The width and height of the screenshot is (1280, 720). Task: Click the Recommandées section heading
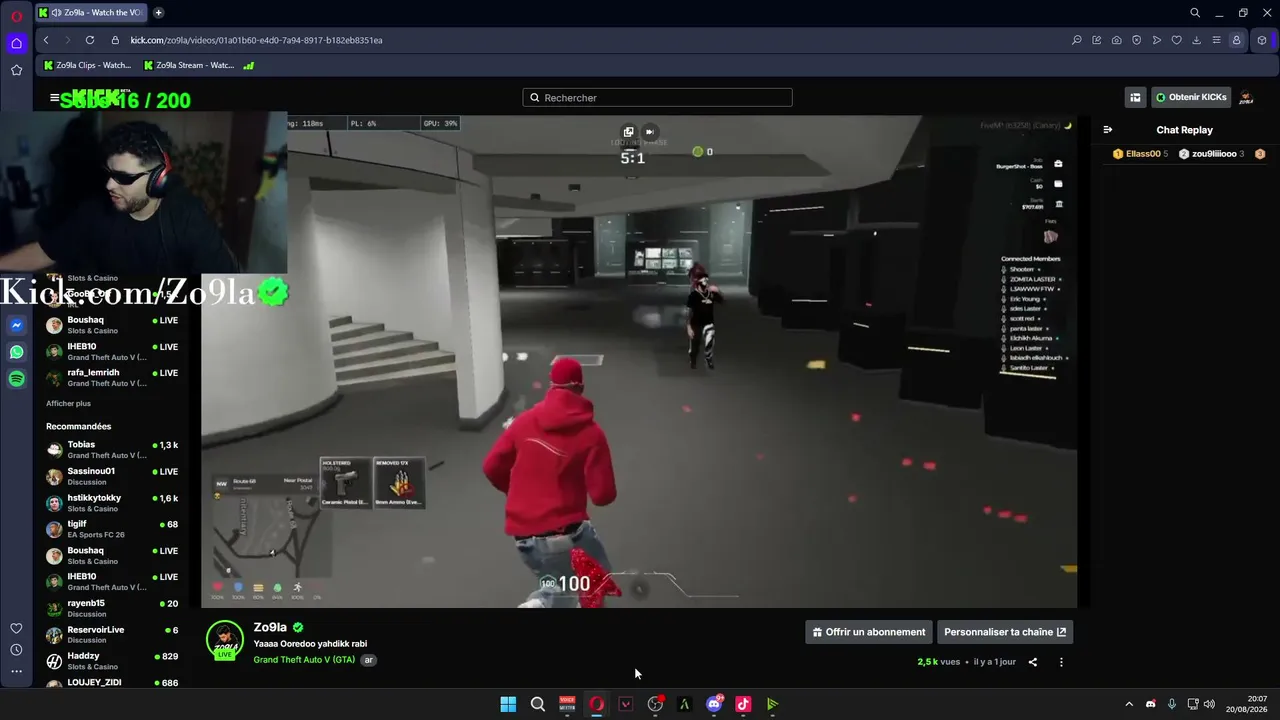[78, 426]
